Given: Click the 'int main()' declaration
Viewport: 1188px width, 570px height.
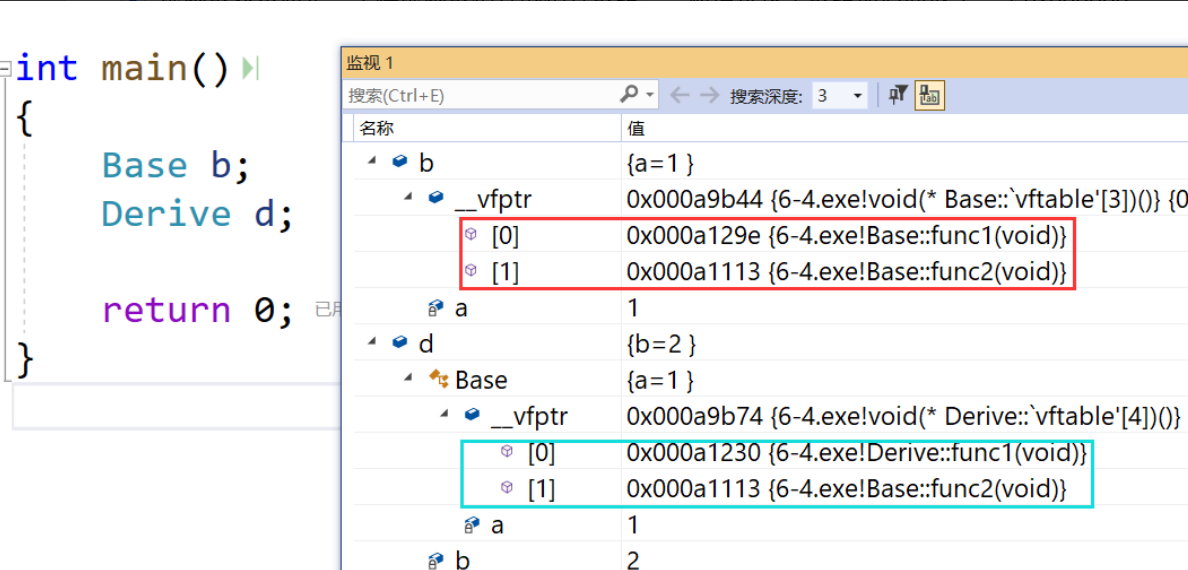Looking at the screenshot, I should pyautogui.click(x=122, y=69).
